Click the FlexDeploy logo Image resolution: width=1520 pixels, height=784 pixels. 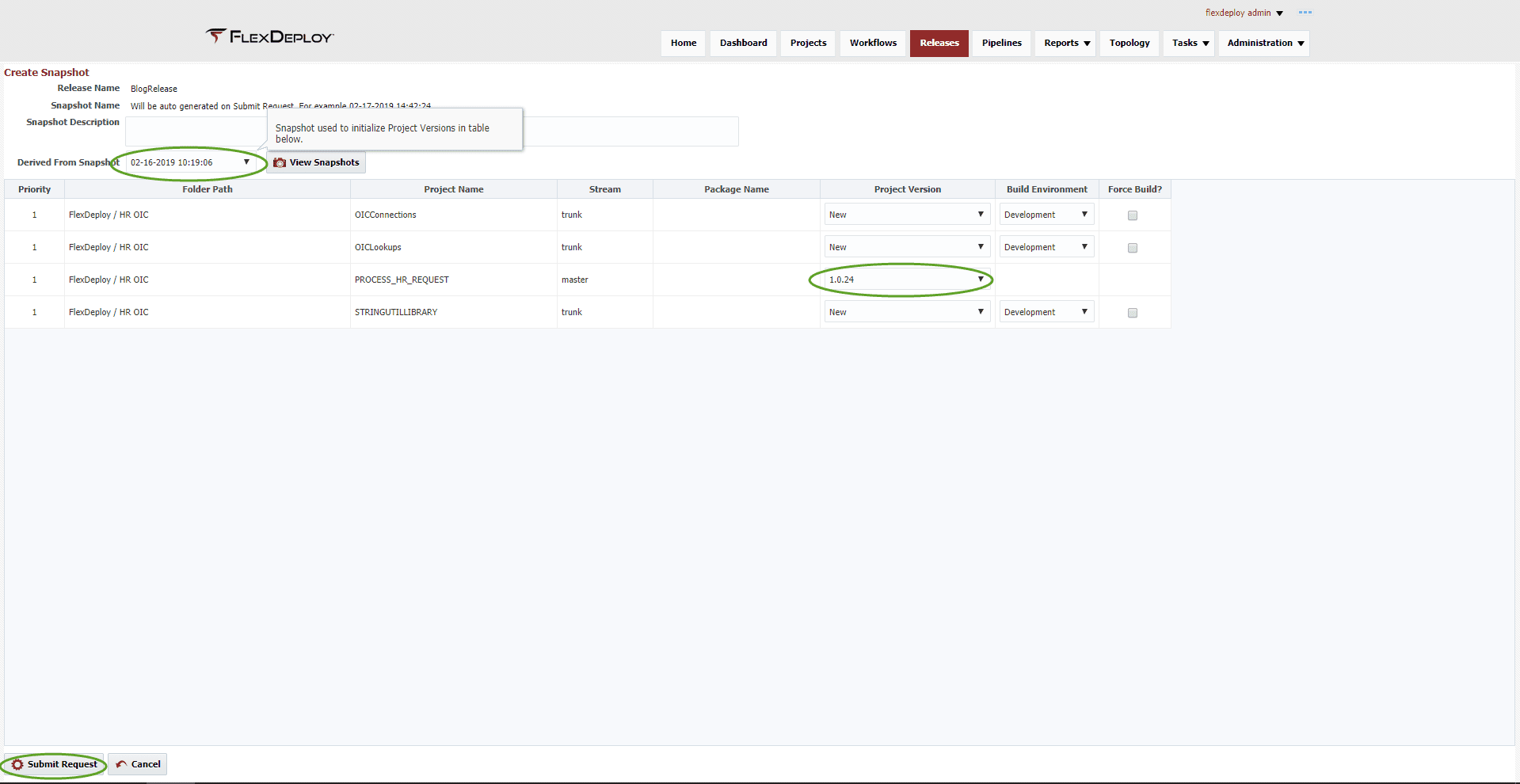[270, 36]
